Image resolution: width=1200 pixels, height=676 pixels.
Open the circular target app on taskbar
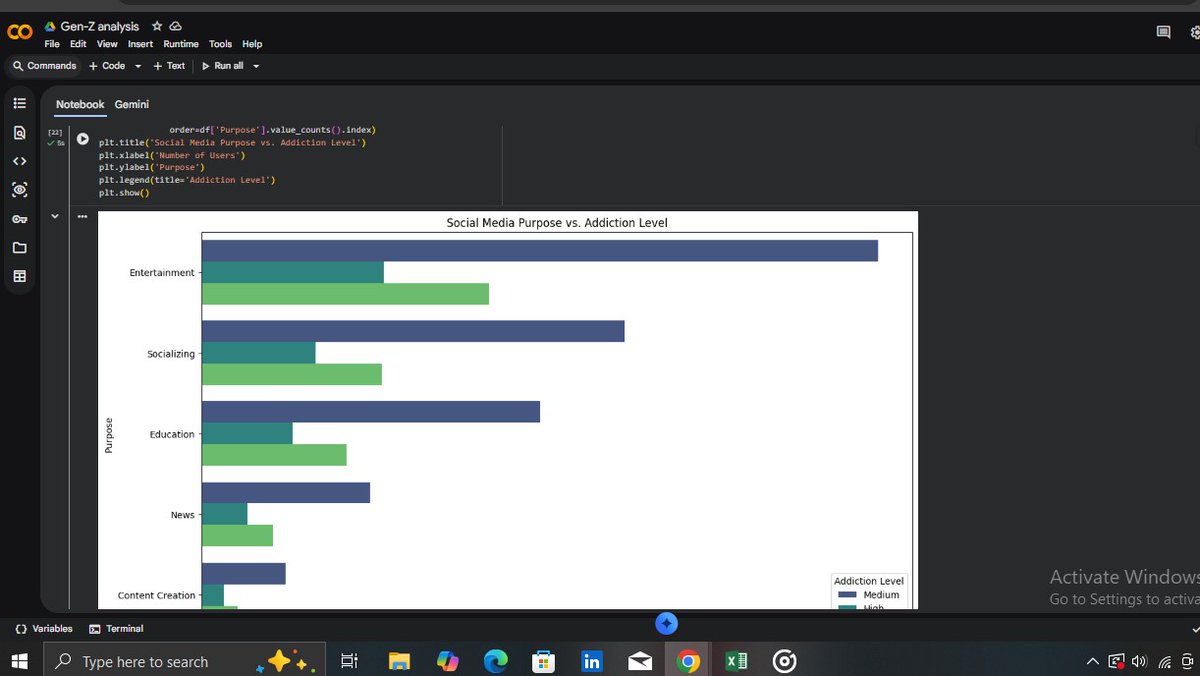coord(784,661)
